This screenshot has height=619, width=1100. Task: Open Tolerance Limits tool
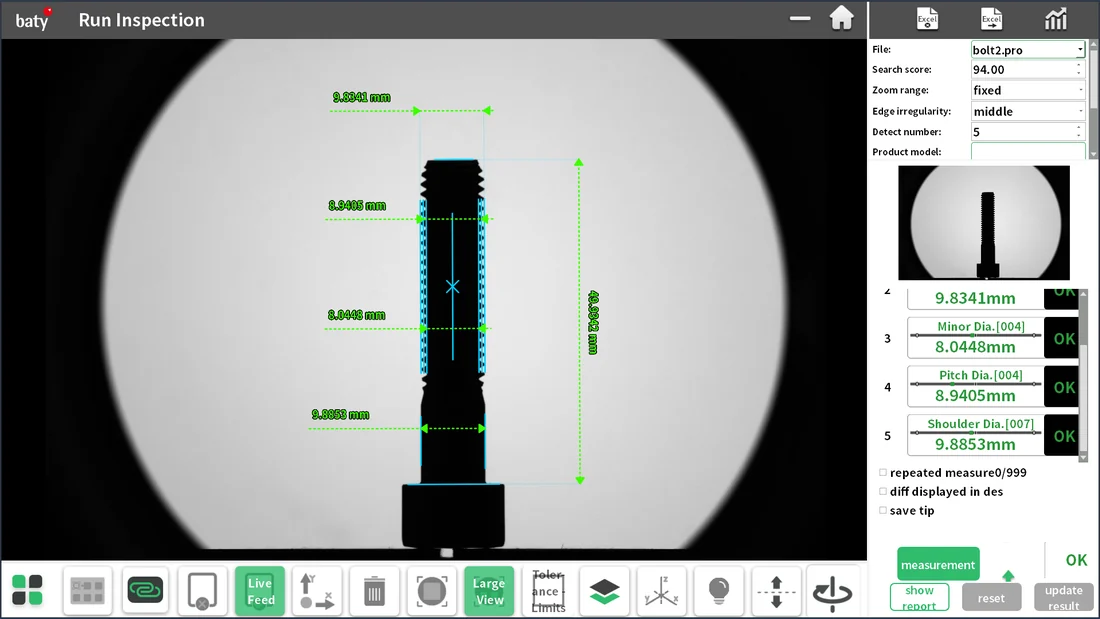pyautogui.click(x=547, y=590)
